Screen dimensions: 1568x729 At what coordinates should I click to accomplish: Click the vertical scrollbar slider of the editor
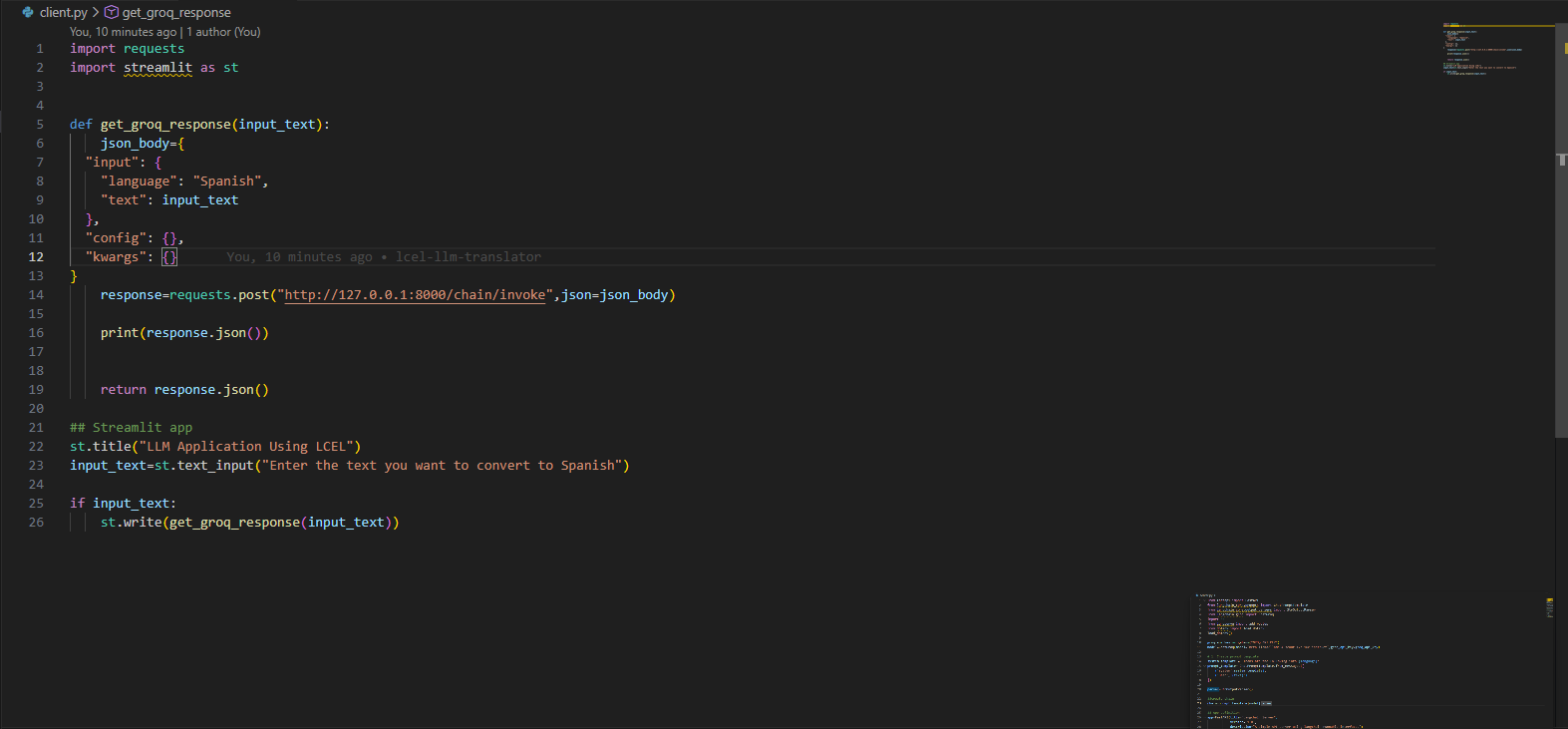tap(1561, 229)
